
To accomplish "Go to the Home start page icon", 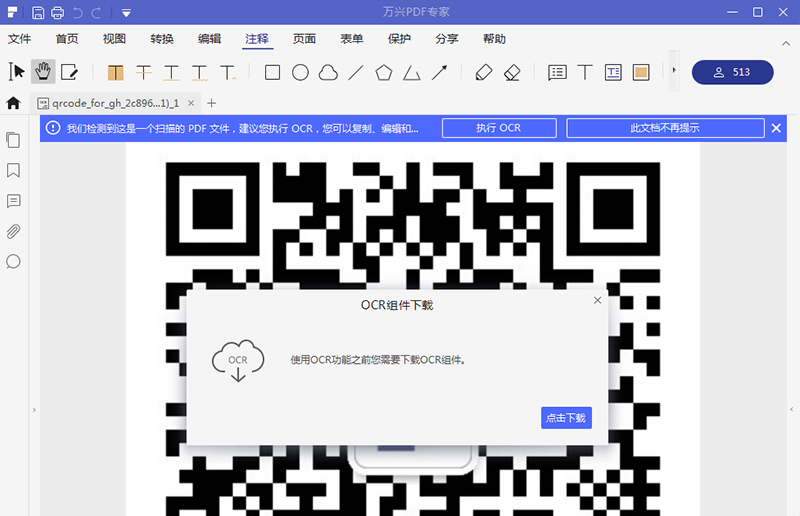I will 13,103.
